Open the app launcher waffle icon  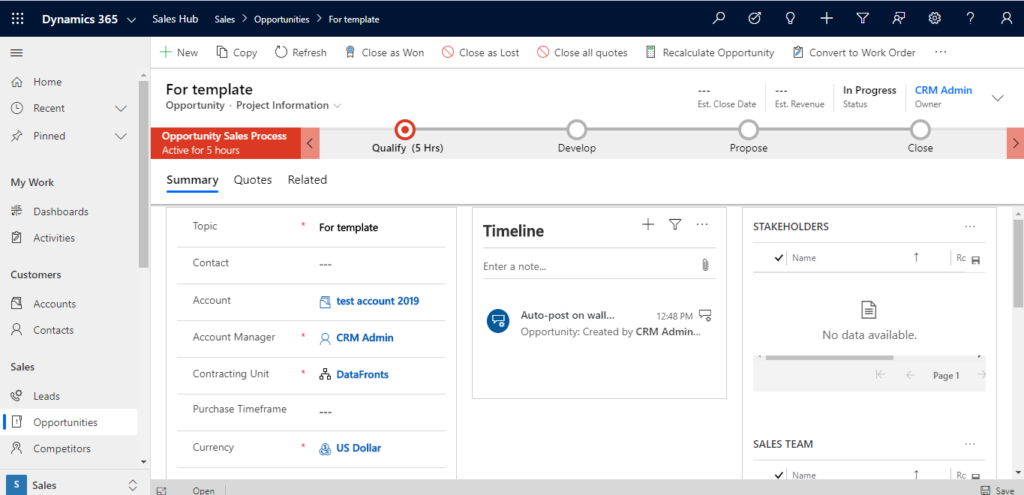click(18, 19)
